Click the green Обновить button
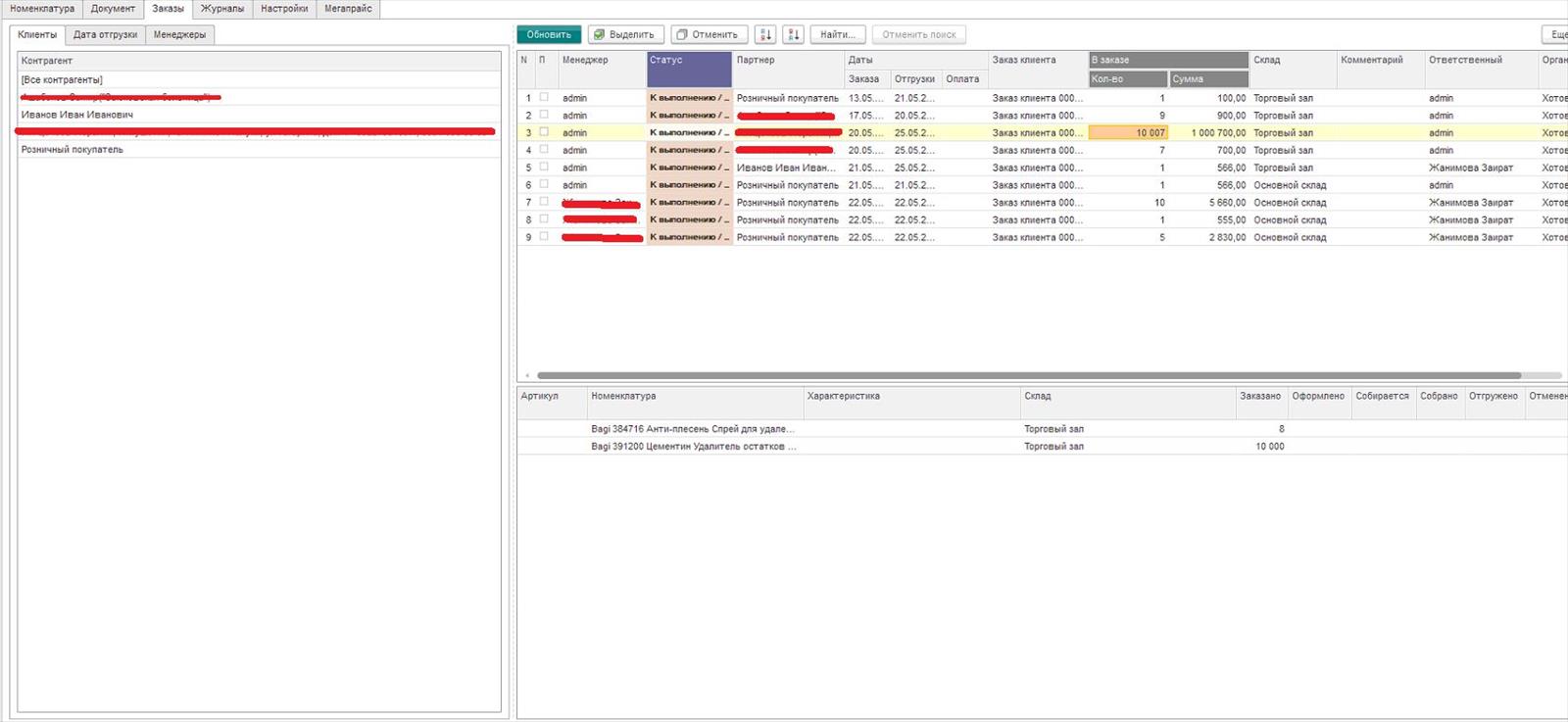The width and height of the screenshot is (1568, 722). pos(549,34)
